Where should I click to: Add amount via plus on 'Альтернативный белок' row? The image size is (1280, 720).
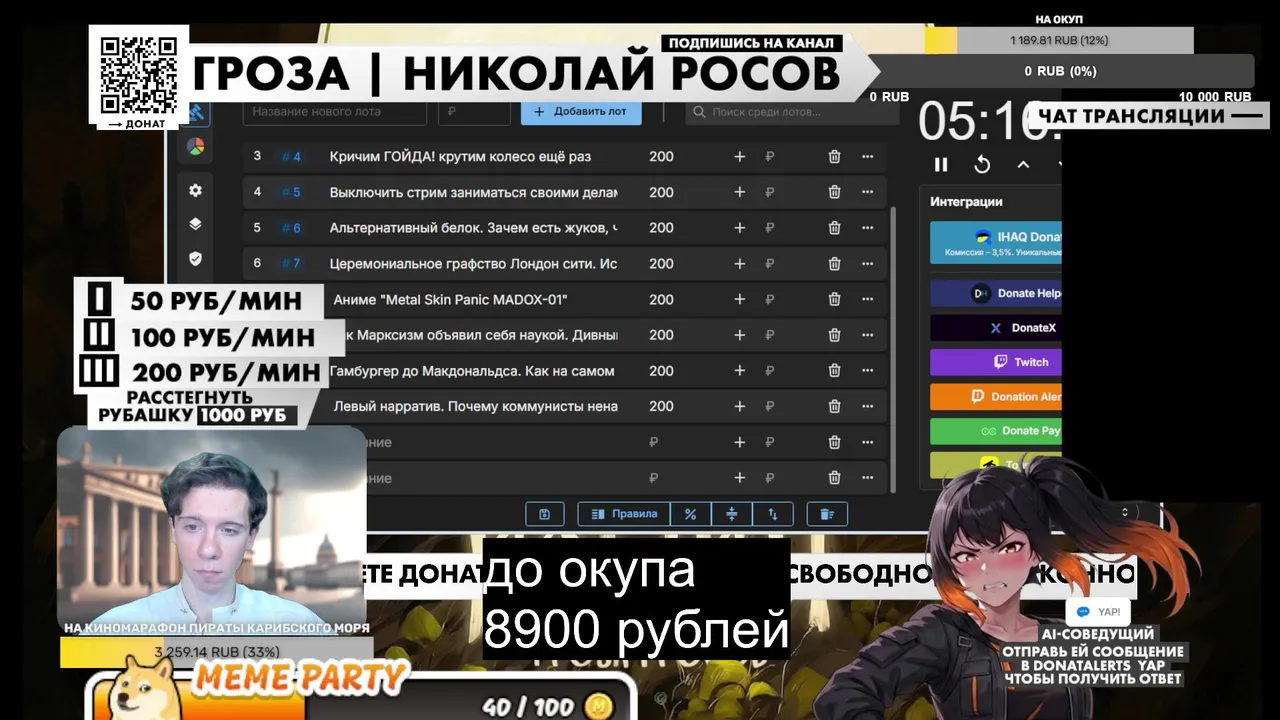pyautogui.click(x=740, y=228)
